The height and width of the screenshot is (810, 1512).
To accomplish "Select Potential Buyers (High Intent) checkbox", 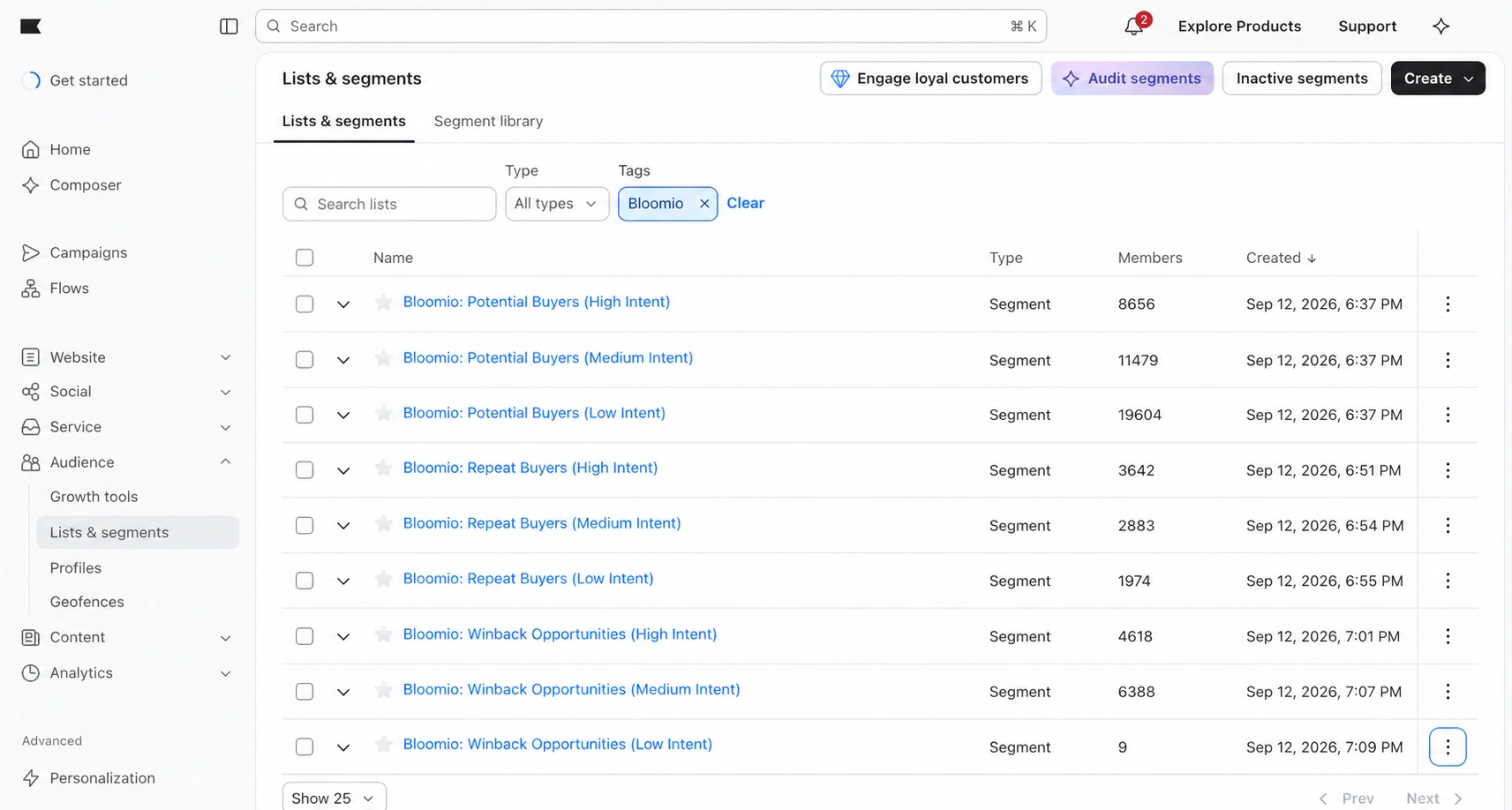I will [x=305, y=304].
